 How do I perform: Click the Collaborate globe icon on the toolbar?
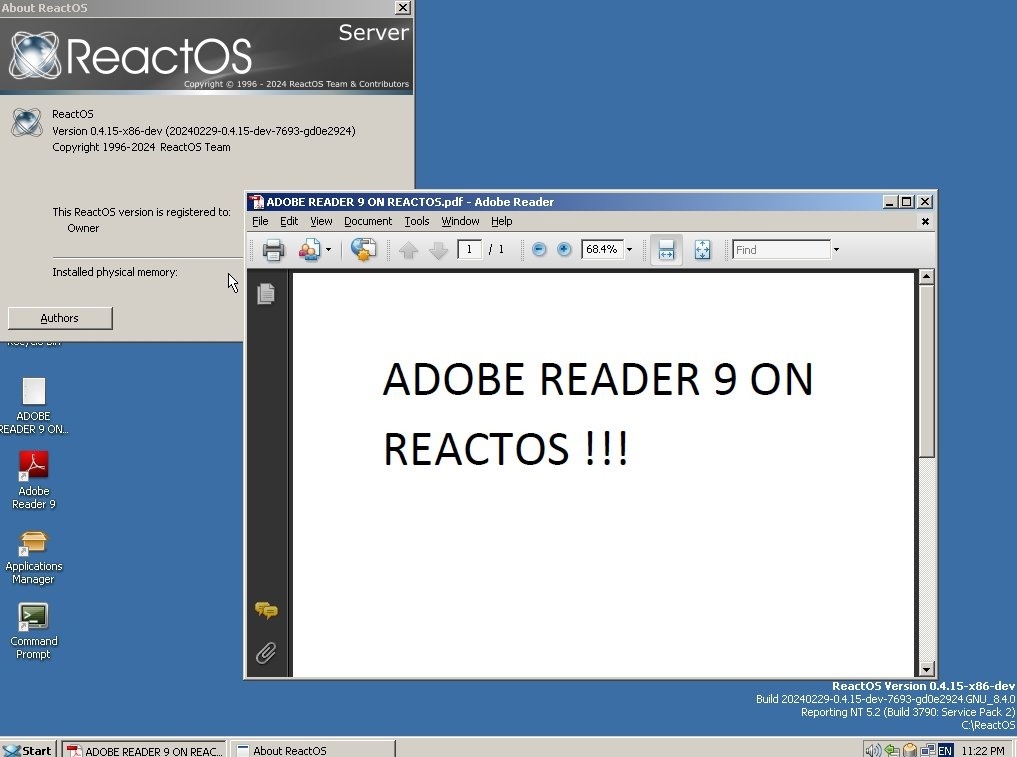click(x=362, y=250)
